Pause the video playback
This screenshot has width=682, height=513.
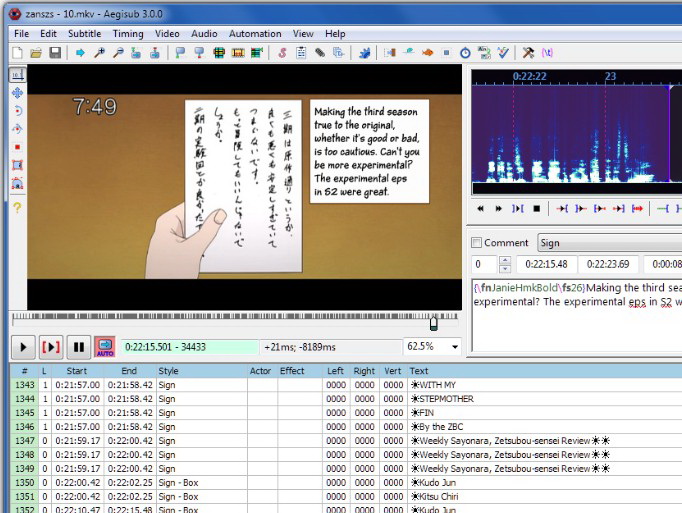(x=79, y=347)
